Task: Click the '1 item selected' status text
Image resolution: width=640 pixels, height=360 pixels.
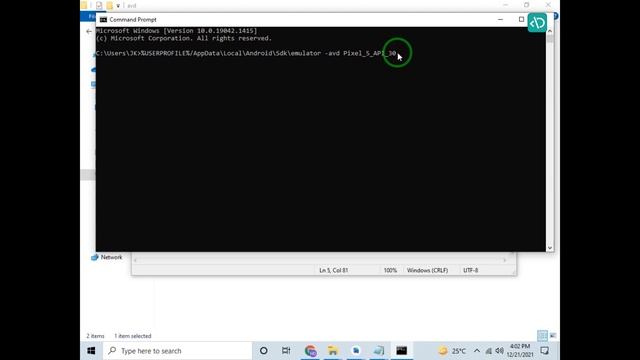Action: [x=133, y=336]
